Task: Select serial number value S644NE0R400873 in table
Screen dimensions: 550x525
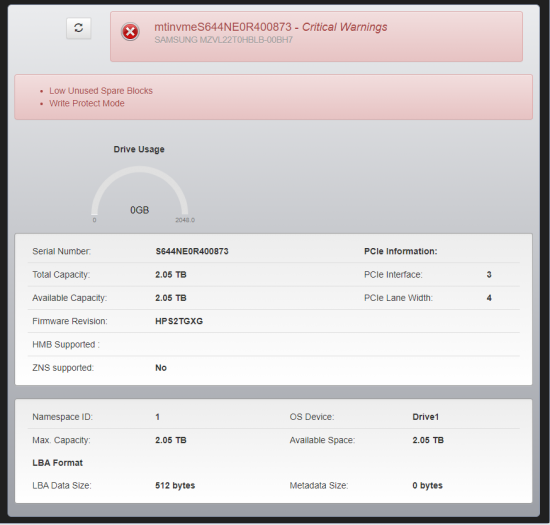Action: pos(192,251)
